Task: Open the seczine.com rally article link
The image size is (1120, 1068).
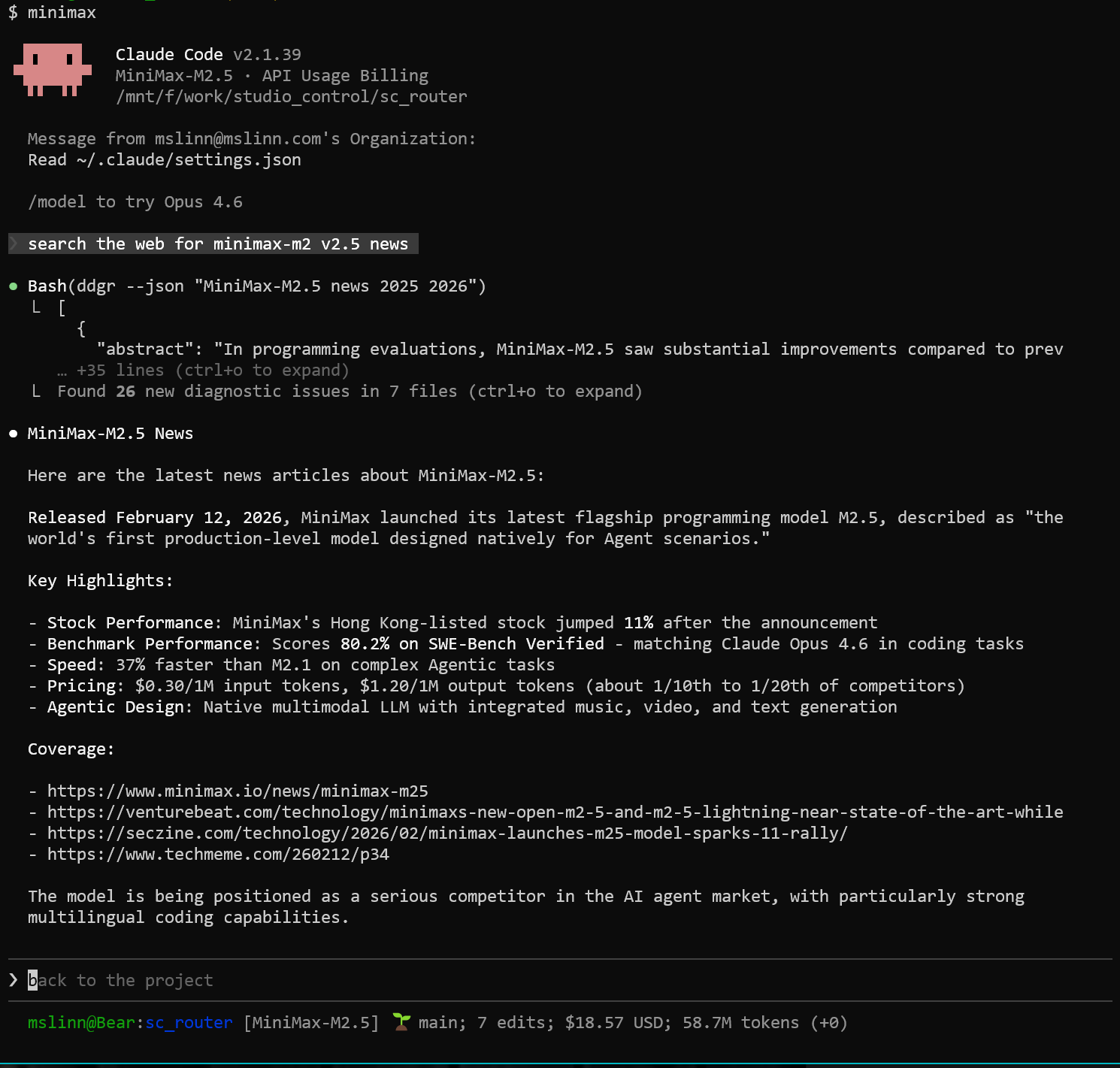Action: [447, 834]
